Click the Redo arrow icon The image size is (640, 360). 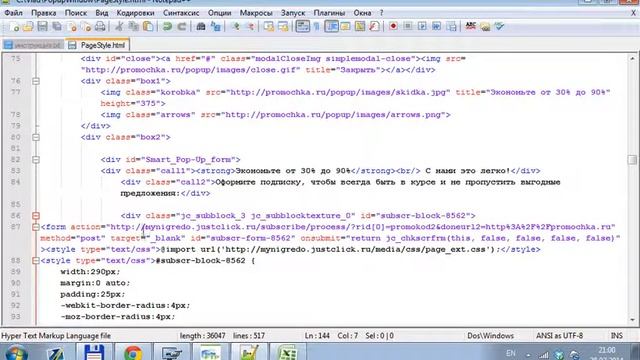(x=182, y=27)
